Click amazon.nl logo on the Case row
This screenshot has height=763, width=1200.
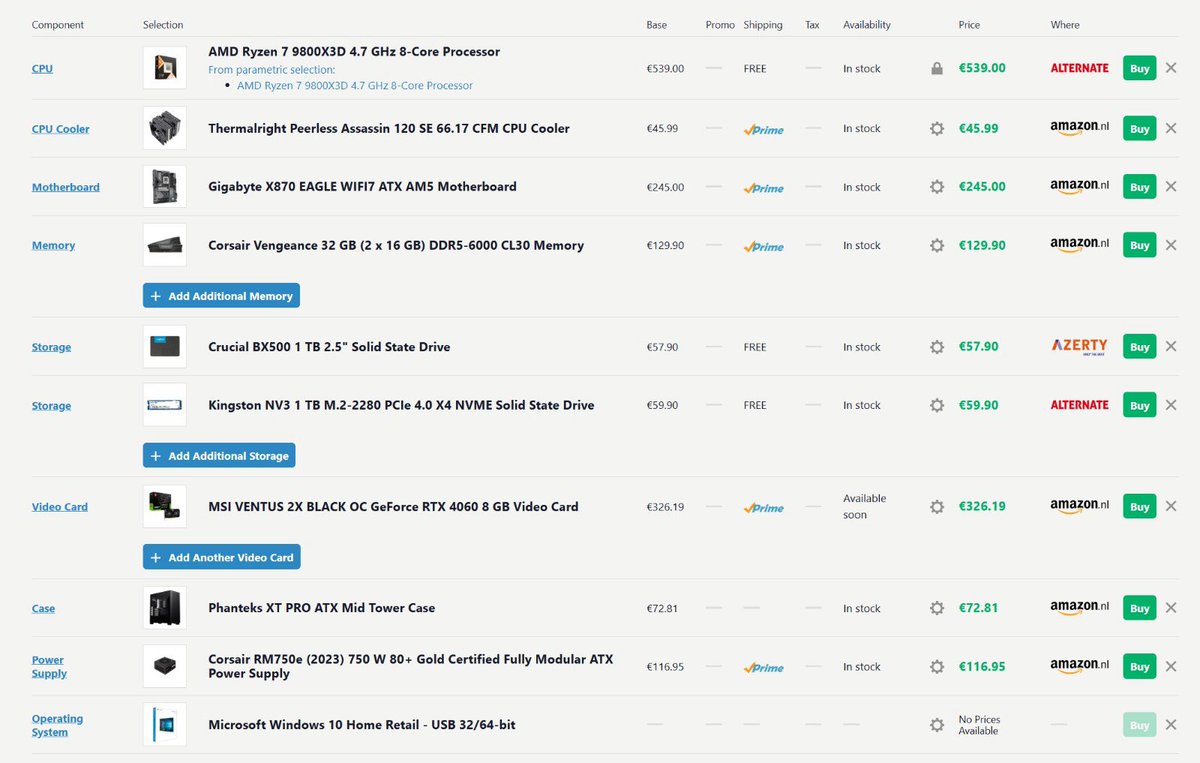(x=1080, y=609)
